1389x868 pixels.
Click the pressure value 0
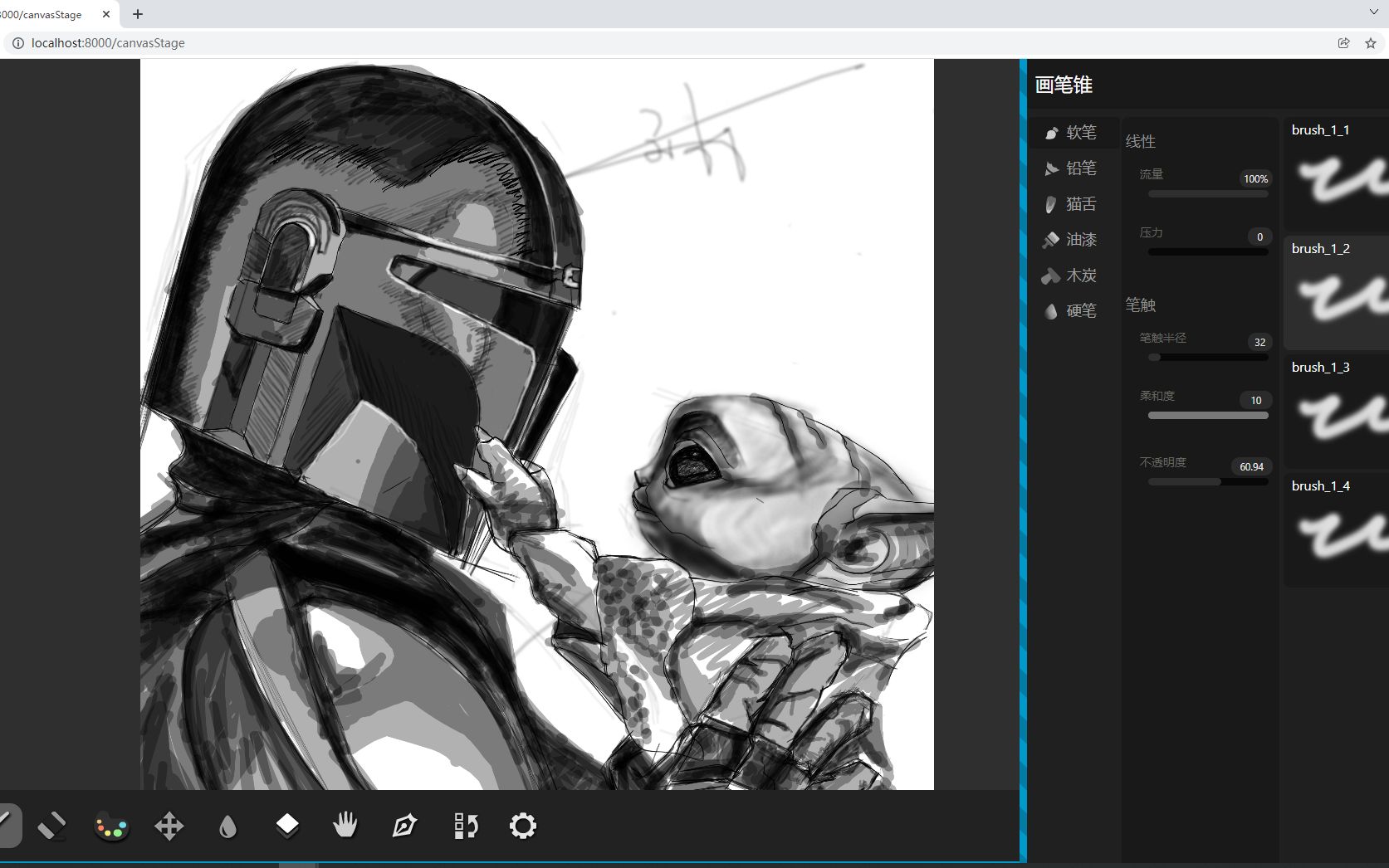click(x=1259, y=237)
